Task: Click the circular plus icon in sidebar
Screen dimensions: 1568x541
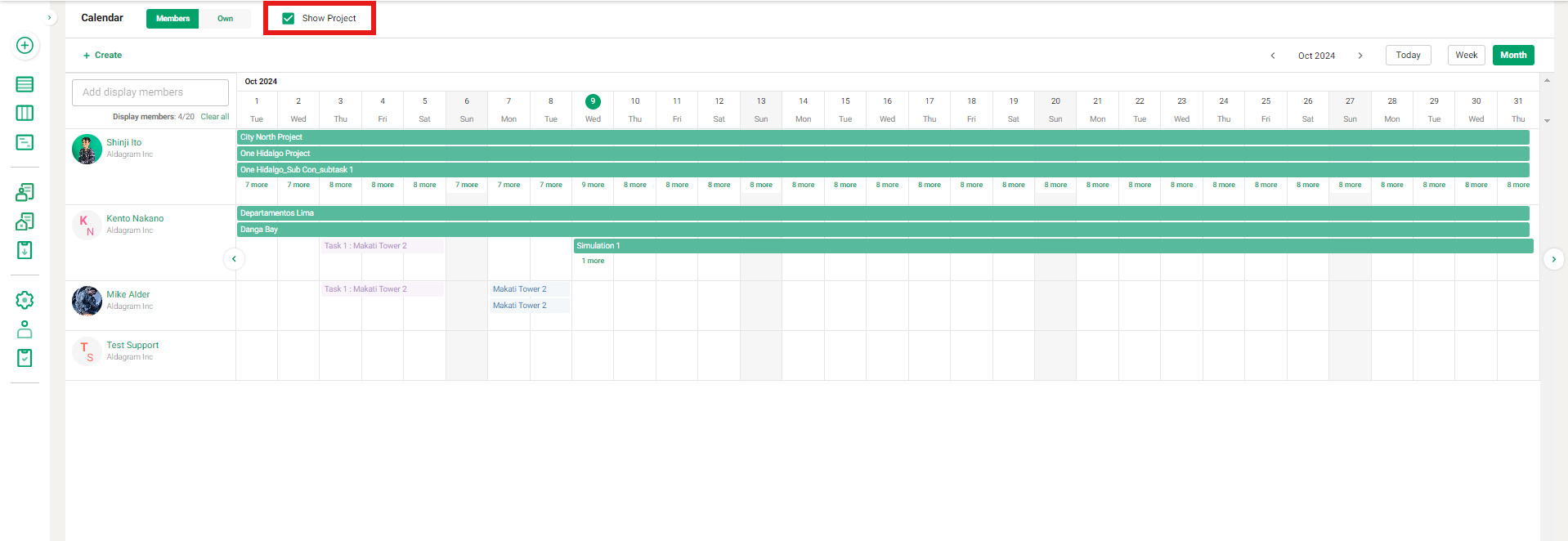Action: pyautogui.click(x=25, y=46)
